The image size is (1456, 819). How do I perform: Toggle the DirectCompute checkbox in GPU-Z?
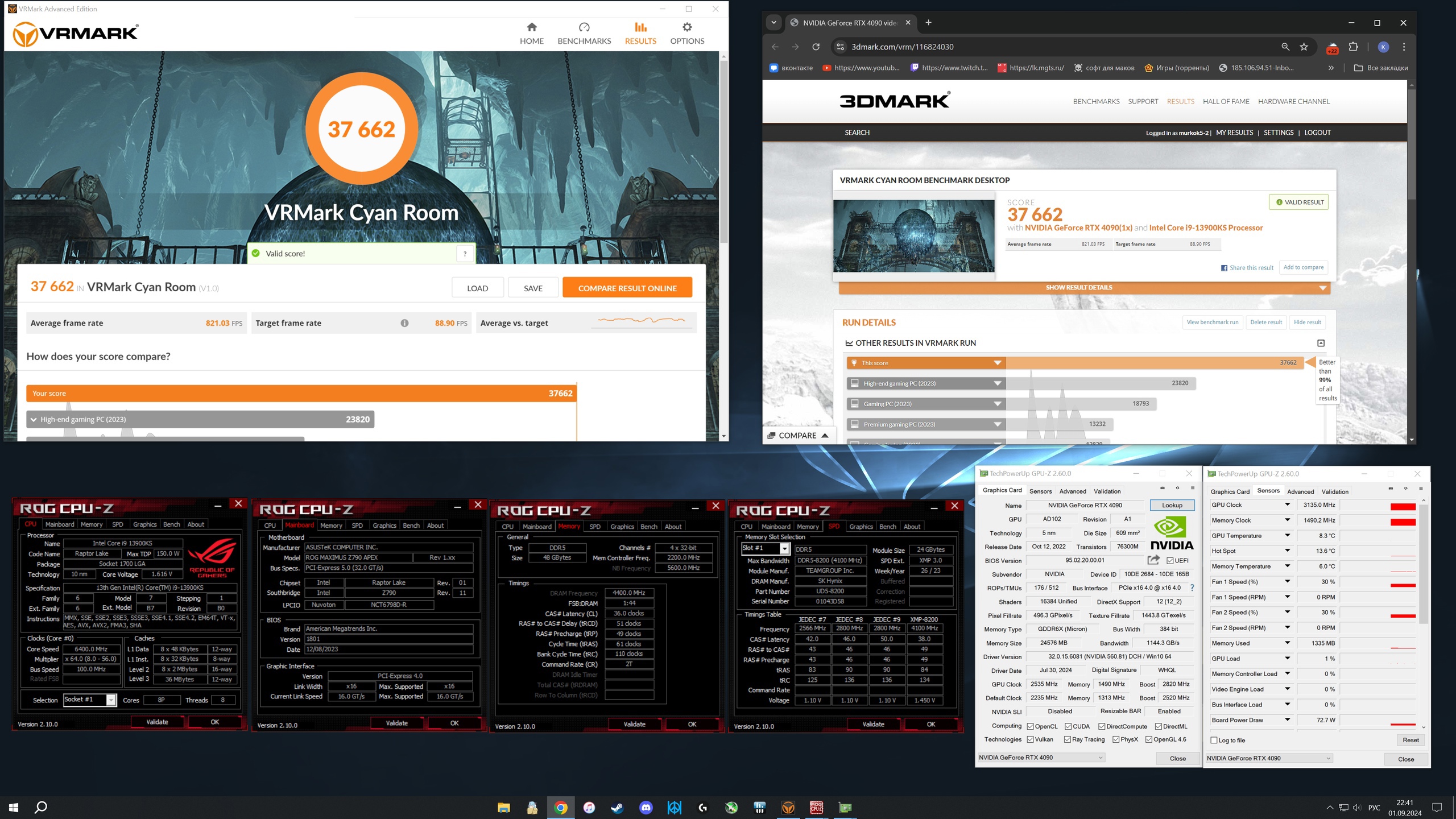click(1102, 726)
